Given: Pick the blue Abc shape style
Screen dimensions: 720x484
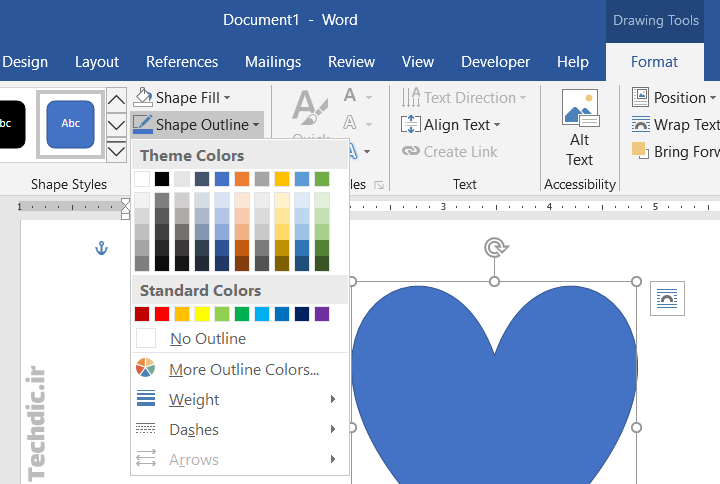Looking at the screenshot, I should (70, 124).
